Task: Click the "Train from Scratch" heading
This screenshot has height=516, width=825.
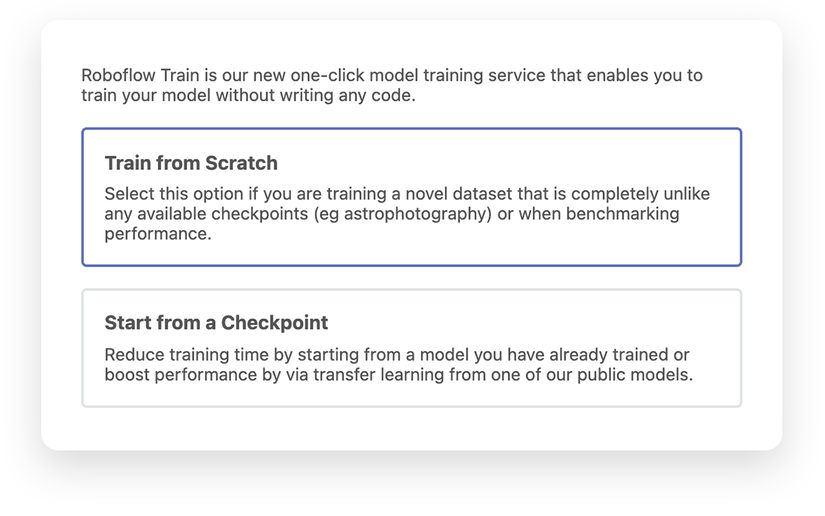Action: coord(191,163)
